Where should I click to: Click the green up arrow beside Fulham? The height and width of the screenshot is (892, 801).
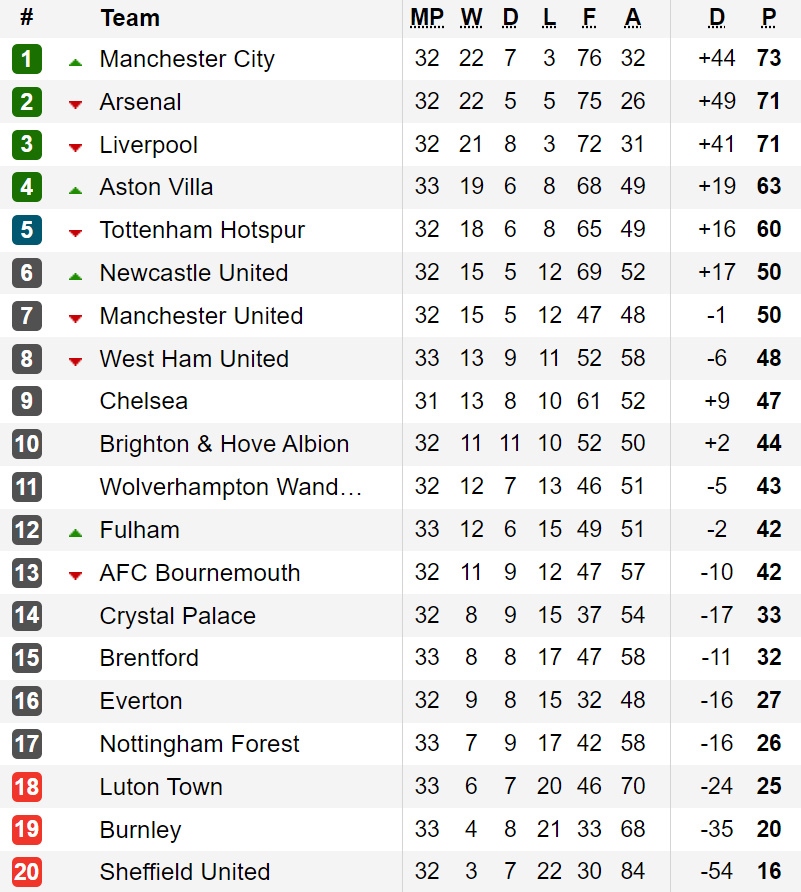[x=75, y=533]
